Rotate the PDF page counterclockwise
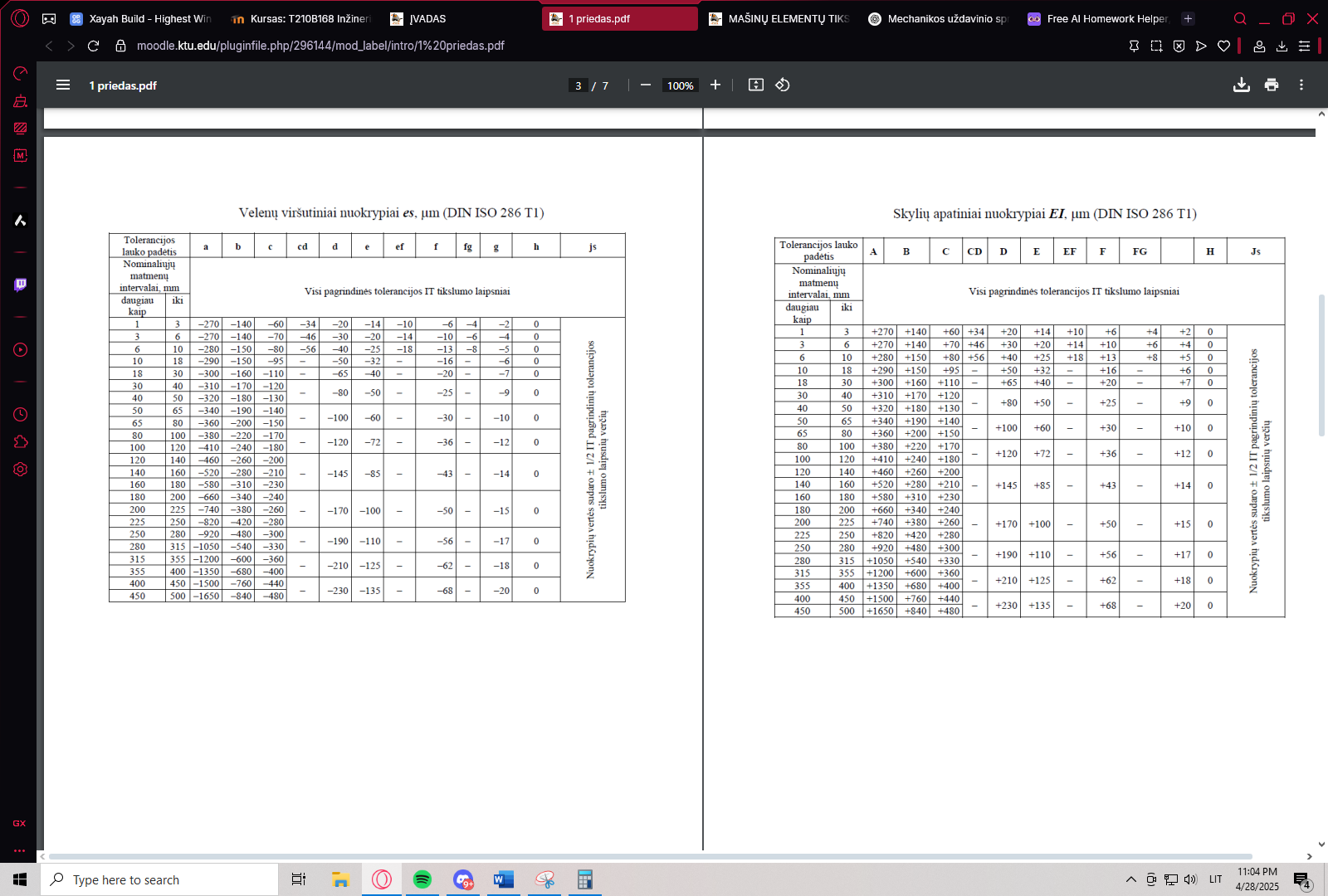This screenshot has height=896, width=1328. pos(782,85)
